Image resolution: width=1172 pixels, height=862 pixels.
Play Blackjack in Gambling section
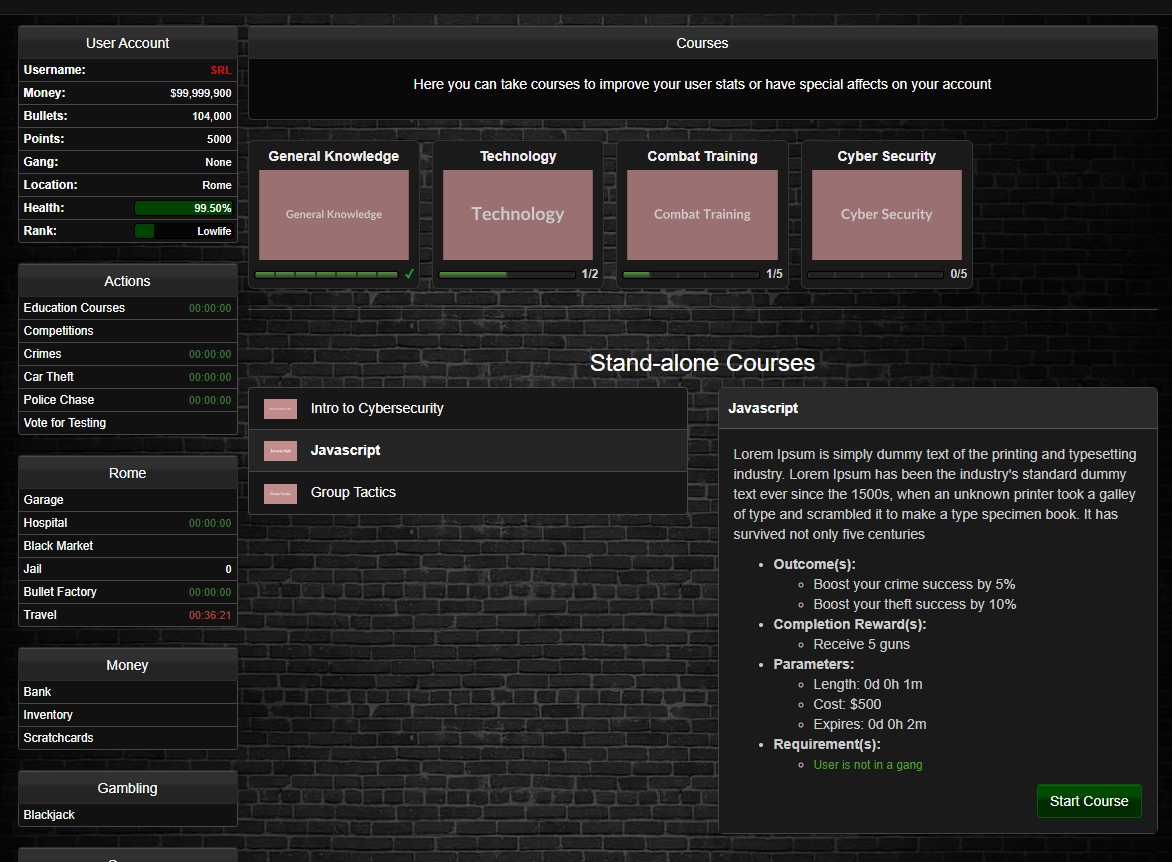coord(50,815)
